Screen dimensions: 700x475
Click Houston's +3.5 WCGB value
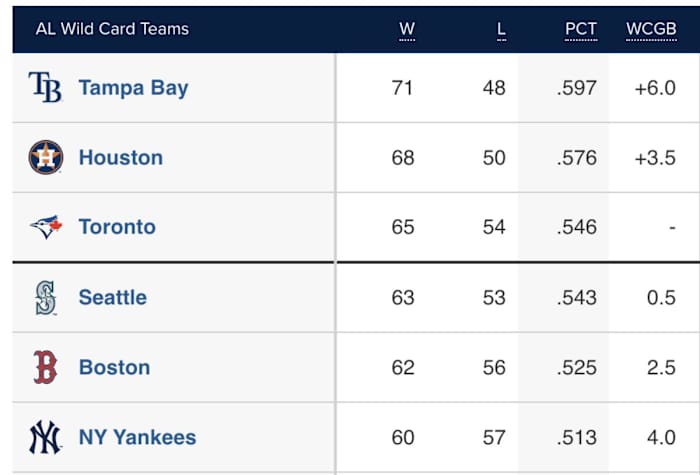[655, 158]
